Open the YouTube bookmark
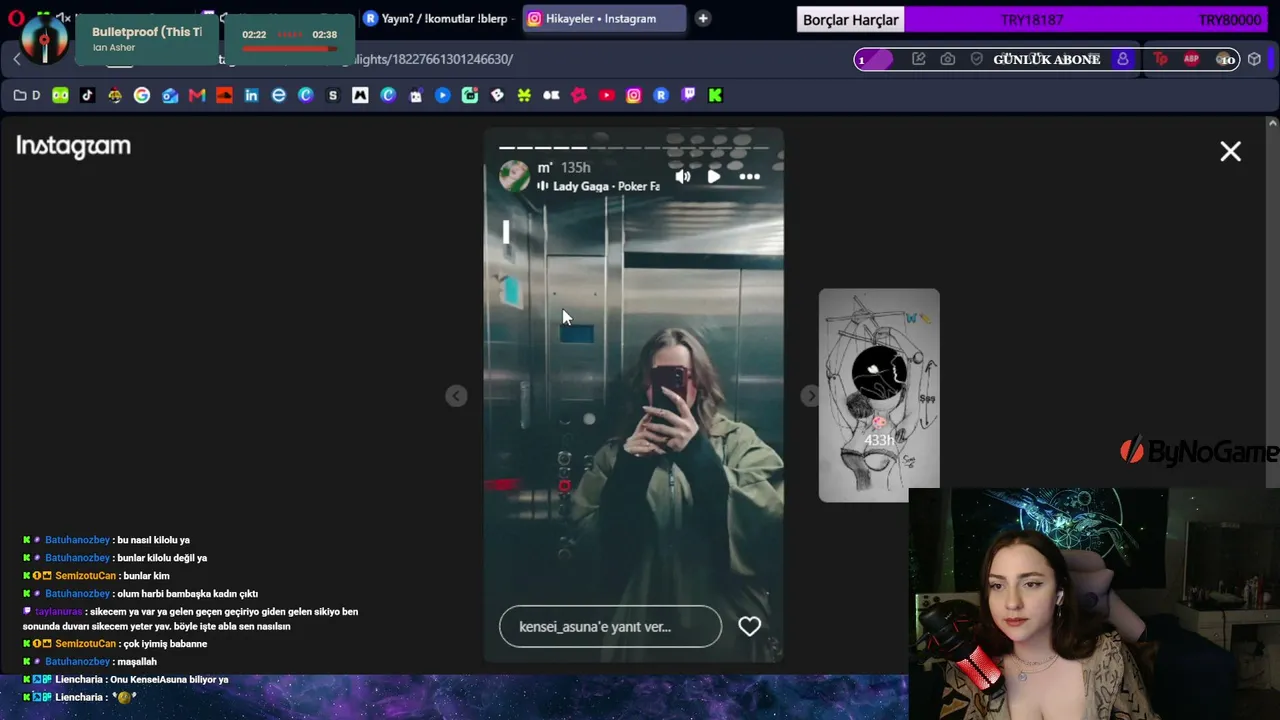This screenshot has height=720, width=1280. tap(606, 95)
